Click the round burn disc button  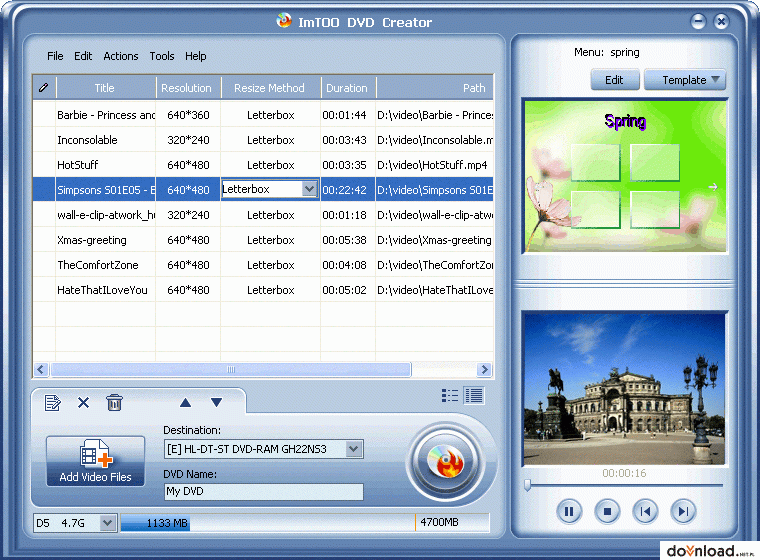[445, 462]
